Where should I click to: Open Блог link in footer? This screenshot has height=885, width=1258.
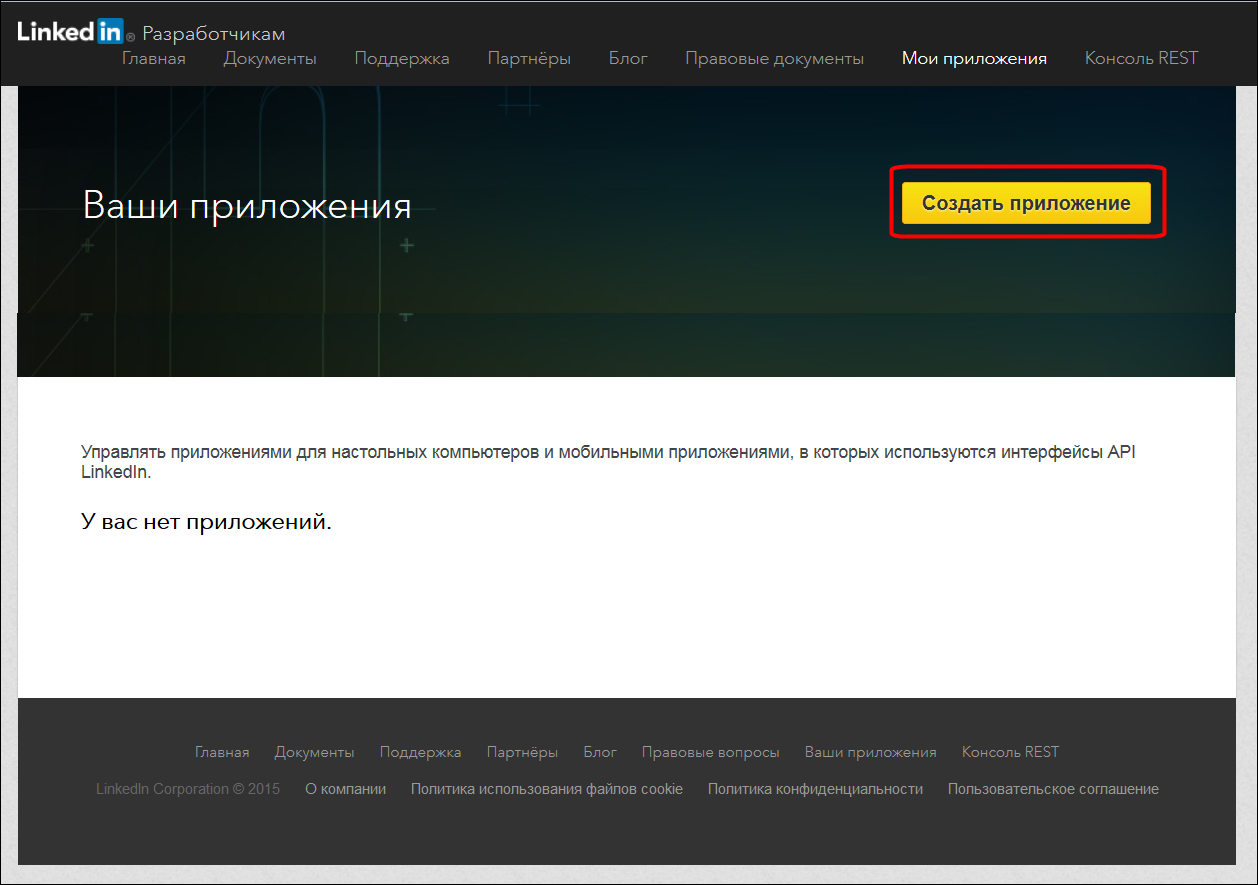coord(600,752)
